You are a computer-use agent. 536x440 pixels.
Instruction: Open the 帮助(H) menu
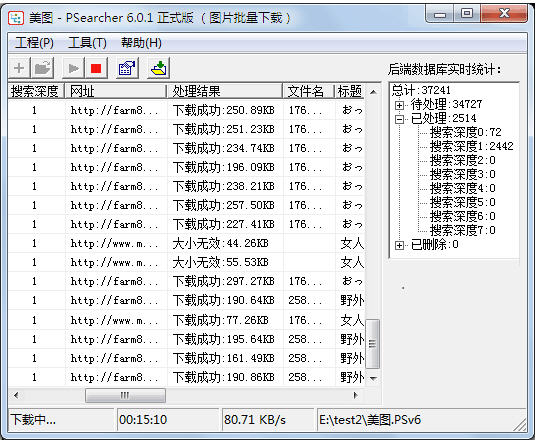click(141, 43)
